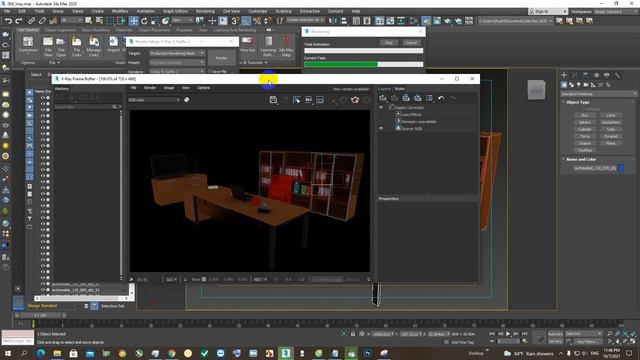This screenshot has width=640, height=360.
Task: Click the Teapot primitive button
Action: click(584, 143)
